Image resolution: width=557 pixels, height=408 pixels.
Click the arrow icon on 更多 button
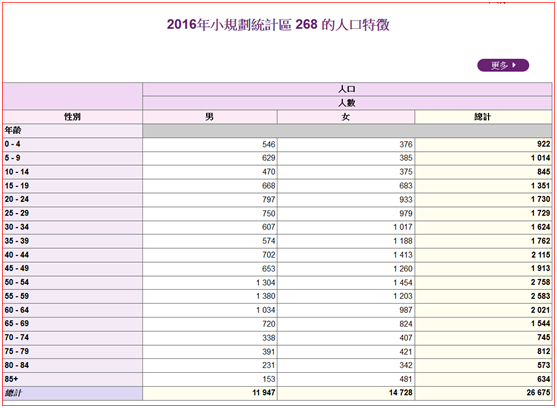[514, 65]
